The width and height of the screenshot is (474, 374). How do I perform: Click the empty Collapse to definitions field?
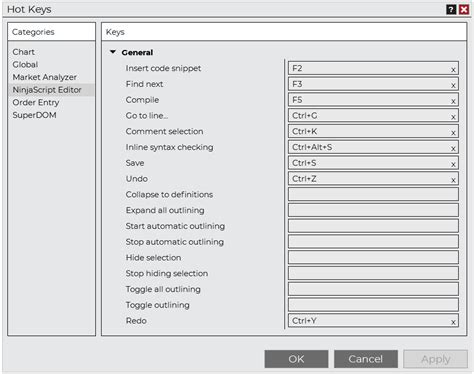[373, 194]
